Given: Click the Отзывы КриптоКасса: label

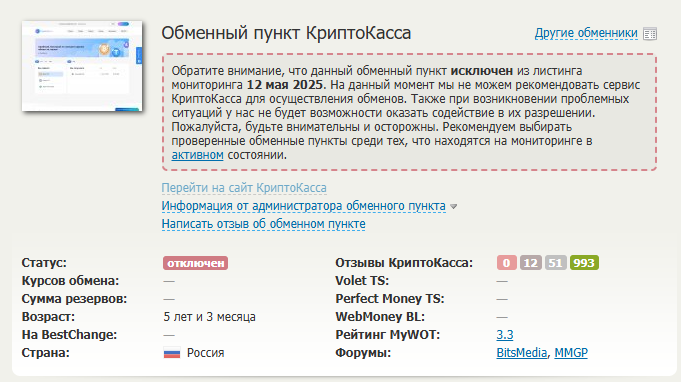Looking at the screenshot, I should 404,263.
